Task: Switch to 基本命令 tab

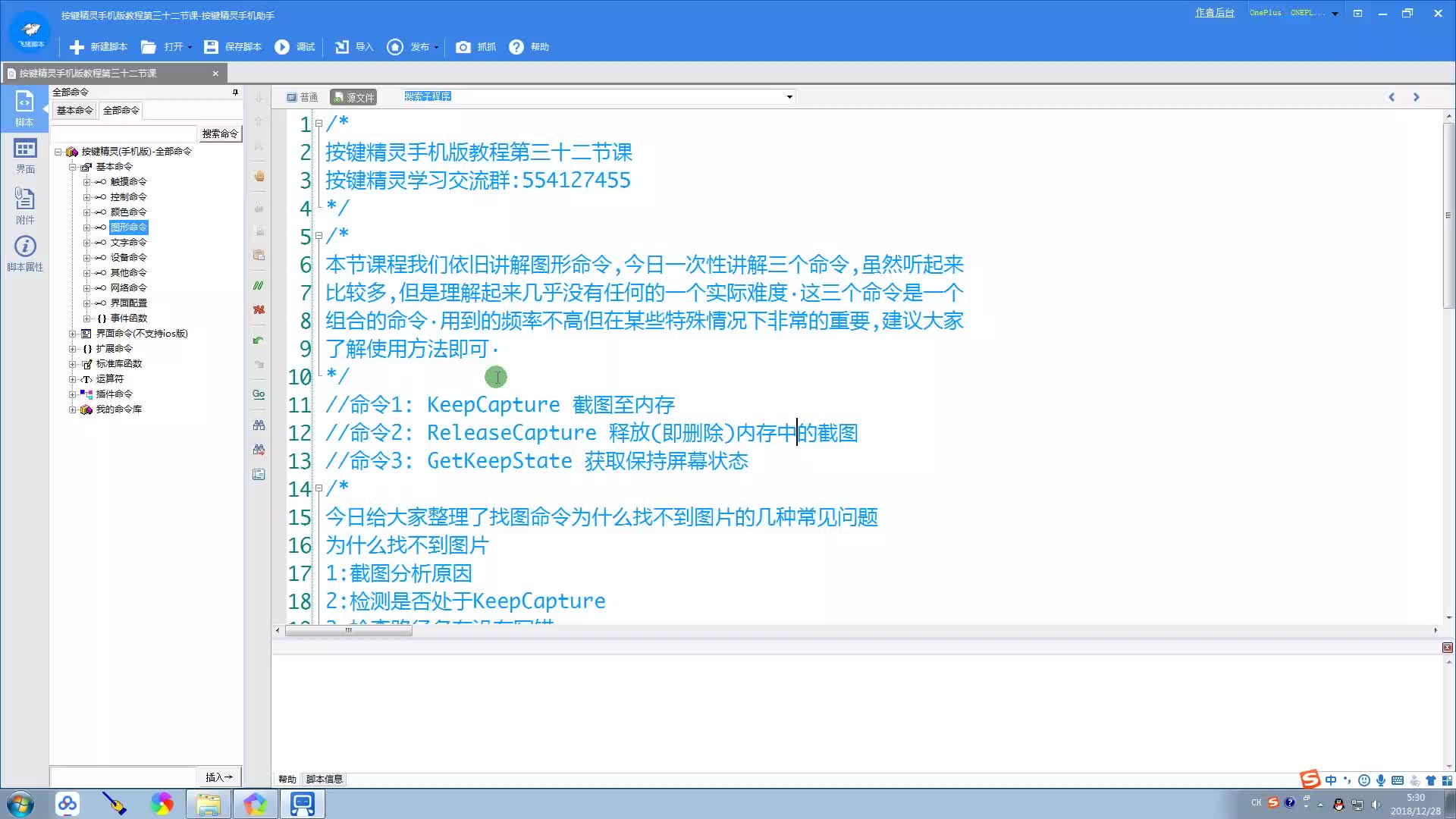Action: [x=74, y=111]
